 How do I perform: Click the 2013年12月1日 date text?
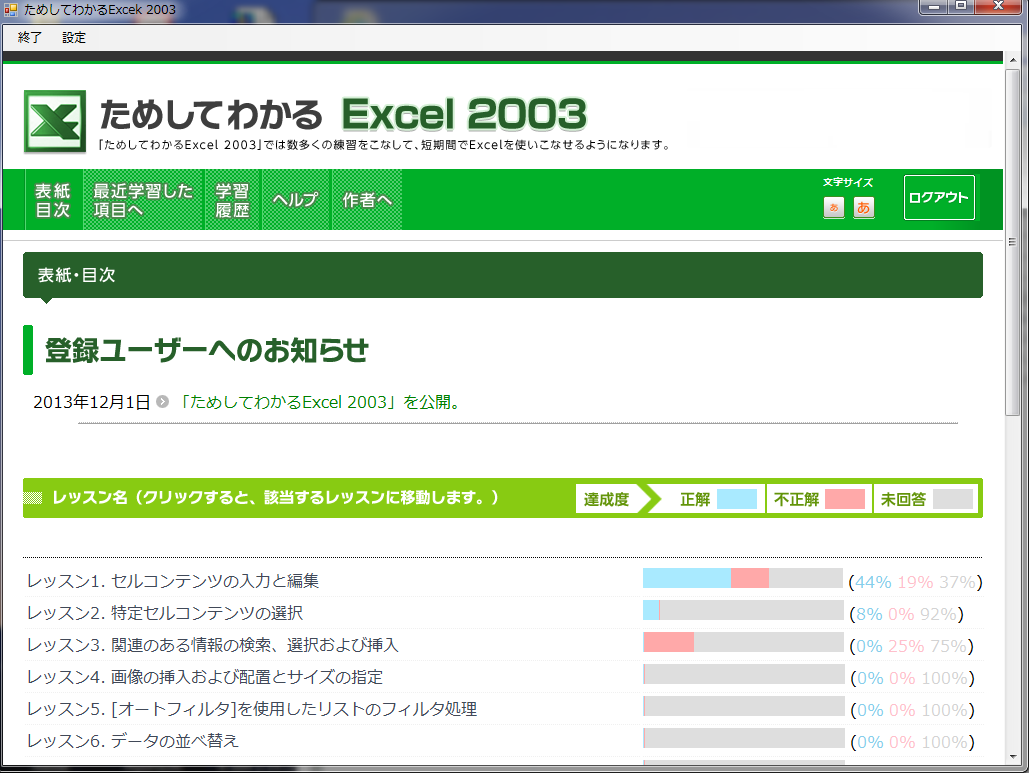pos(92,402)
